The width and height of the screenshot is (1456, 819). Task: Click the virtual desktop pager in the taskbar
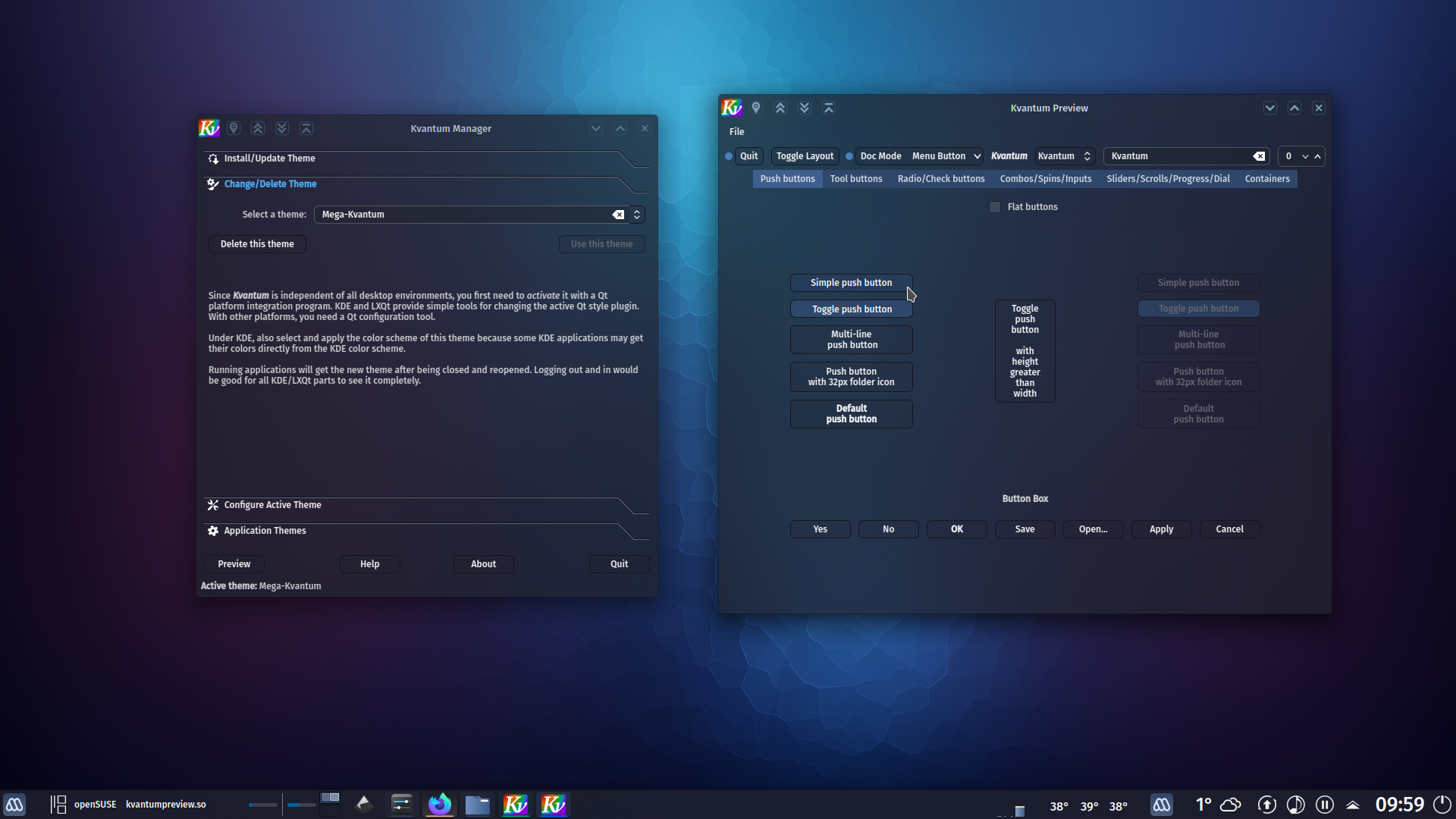click(x=331, y=804)
